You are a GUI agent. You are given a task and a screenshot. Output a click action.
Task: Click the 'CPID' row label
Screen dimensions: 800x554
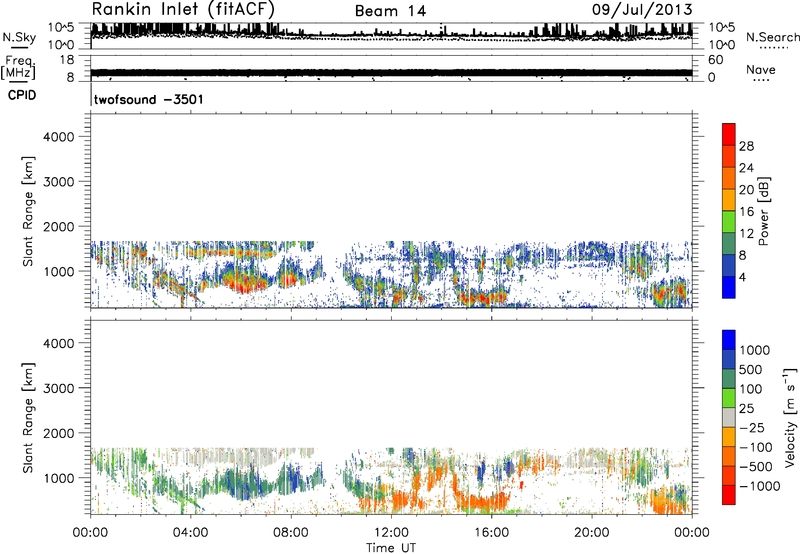click(x=22, y=95)
